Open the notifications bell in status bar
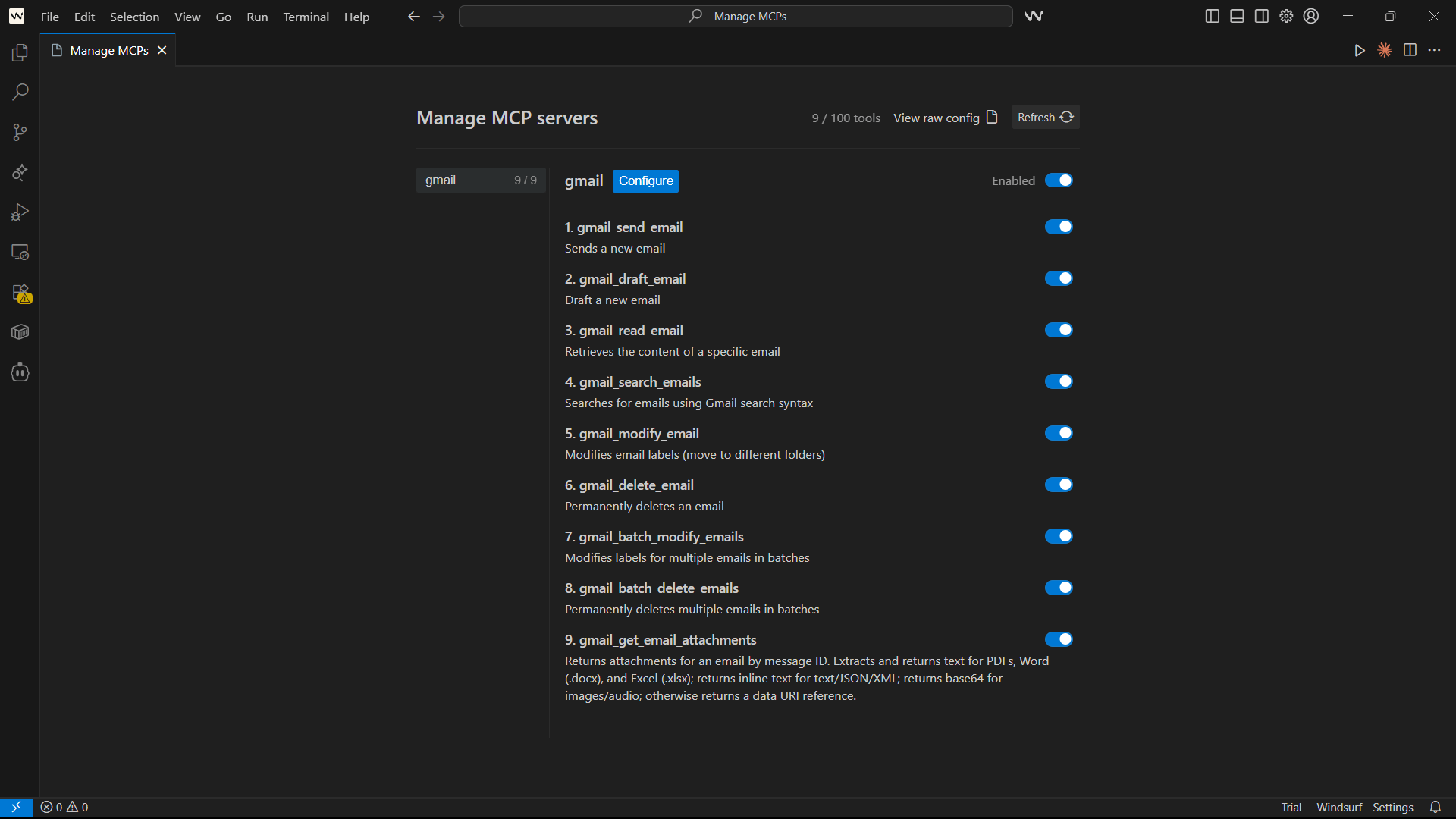This screenshot has height=819, width=1456. pos(1435,807)
